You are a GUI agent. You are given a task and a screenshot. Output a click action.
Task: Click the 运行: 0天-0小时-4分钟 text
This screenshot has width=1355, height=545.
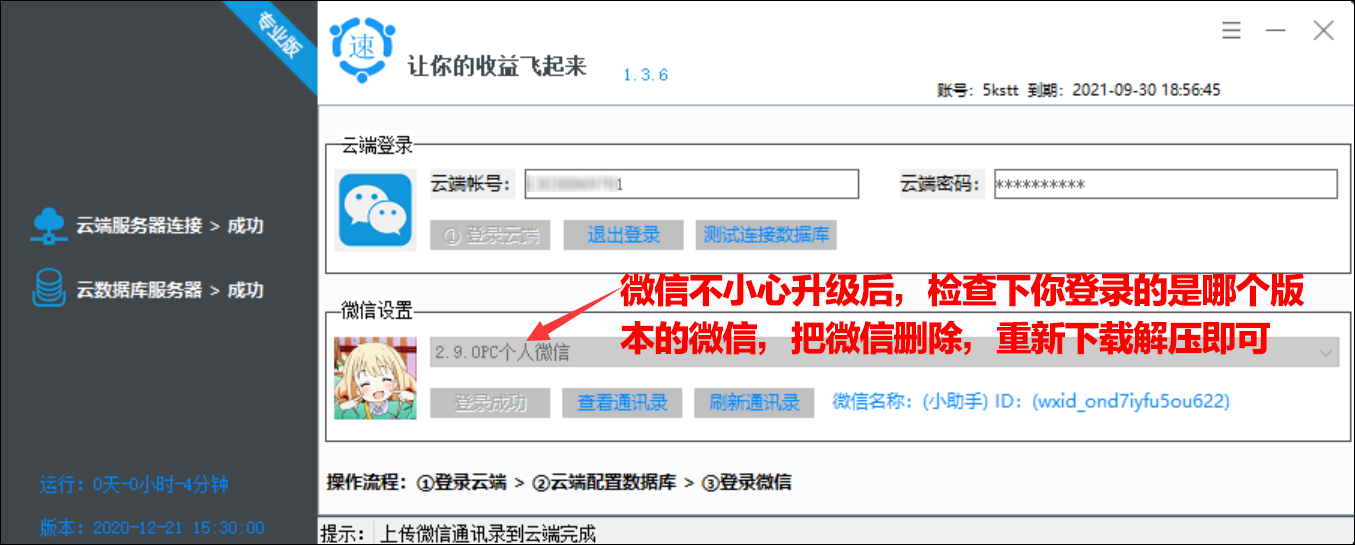click(134, 485)
